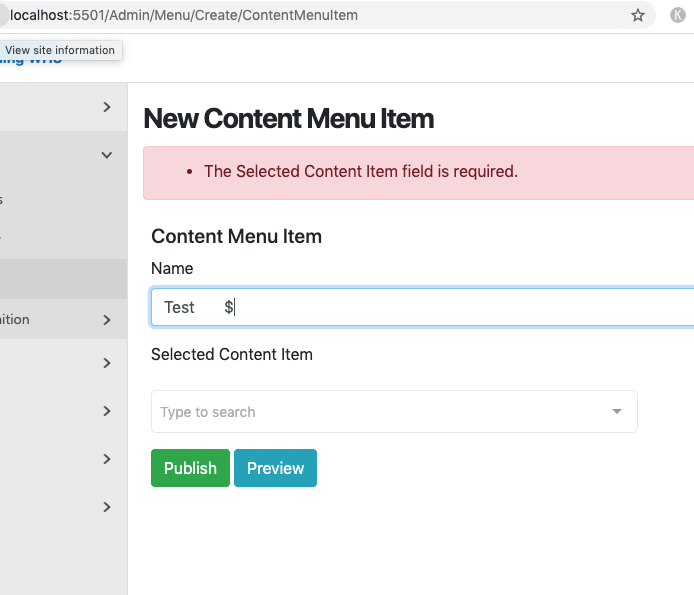Viewport: 694px width, 595px height.
Task: Open the Selected Content Item search dropdown
Action: coord(394,411)
